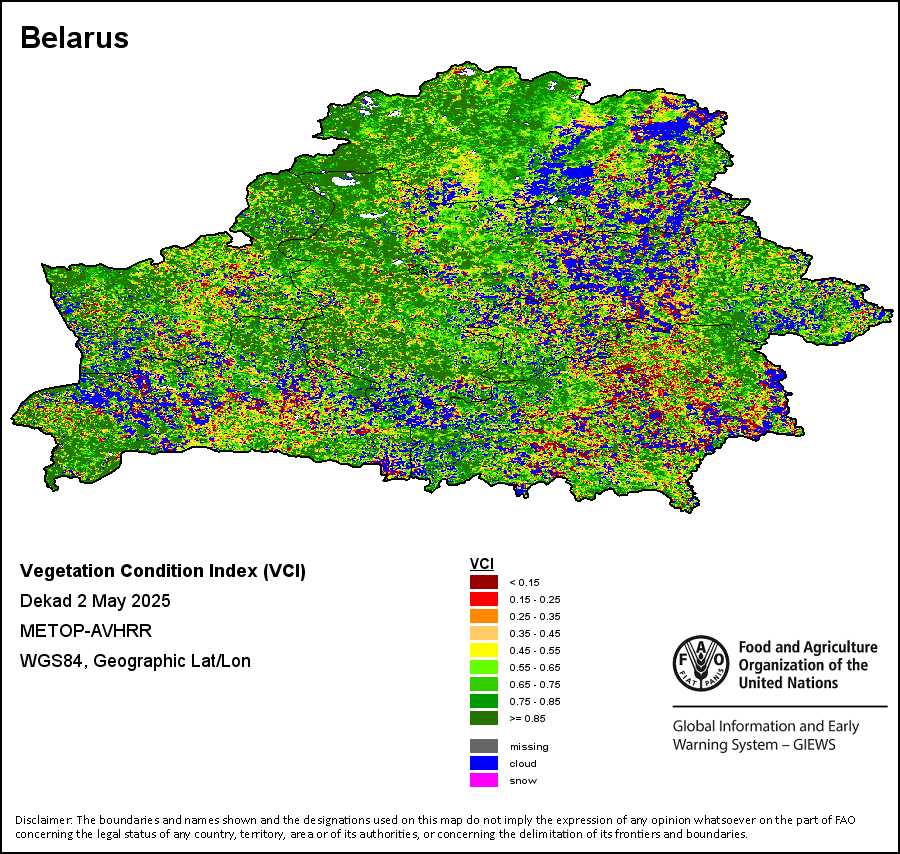
Task: Click the orange 0.25 - 0.35 legend swatch
Action: [484, 616]
